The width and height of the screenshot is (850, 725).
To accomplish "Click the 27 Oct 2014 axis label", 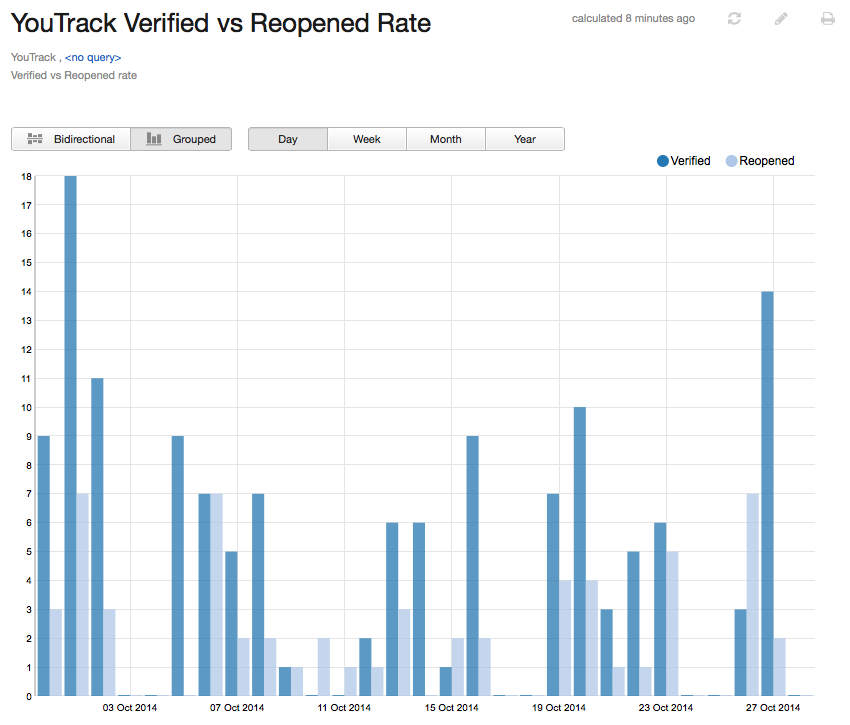I will 773,707.
